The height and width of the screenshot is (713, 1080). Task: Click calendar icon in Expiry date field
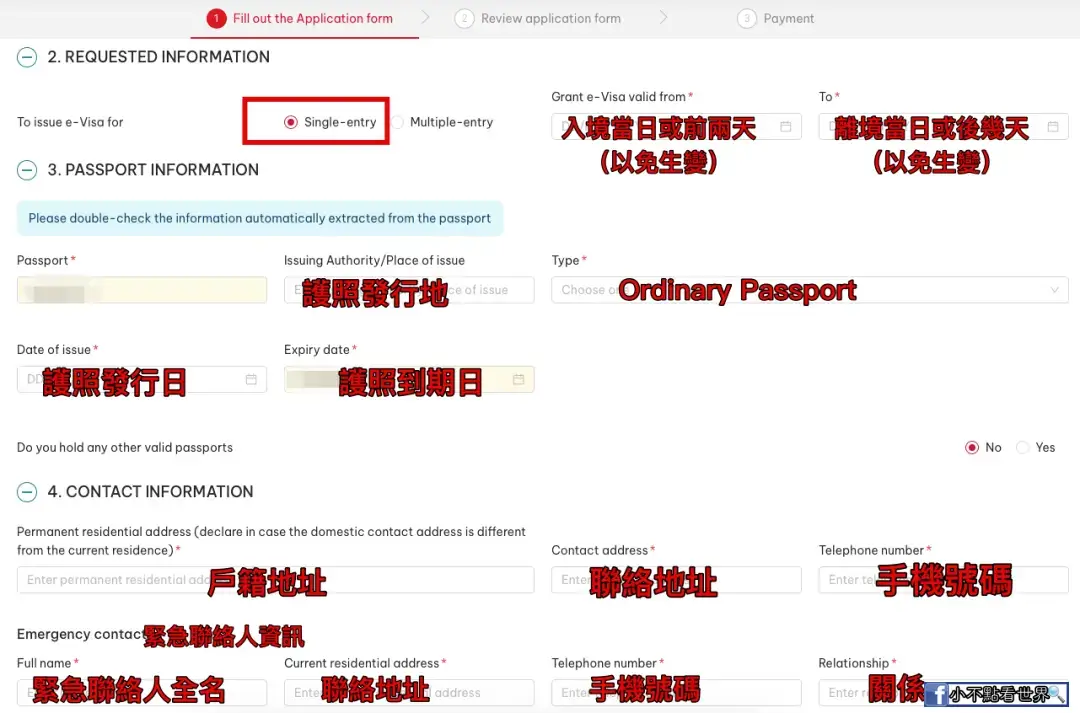519,380
